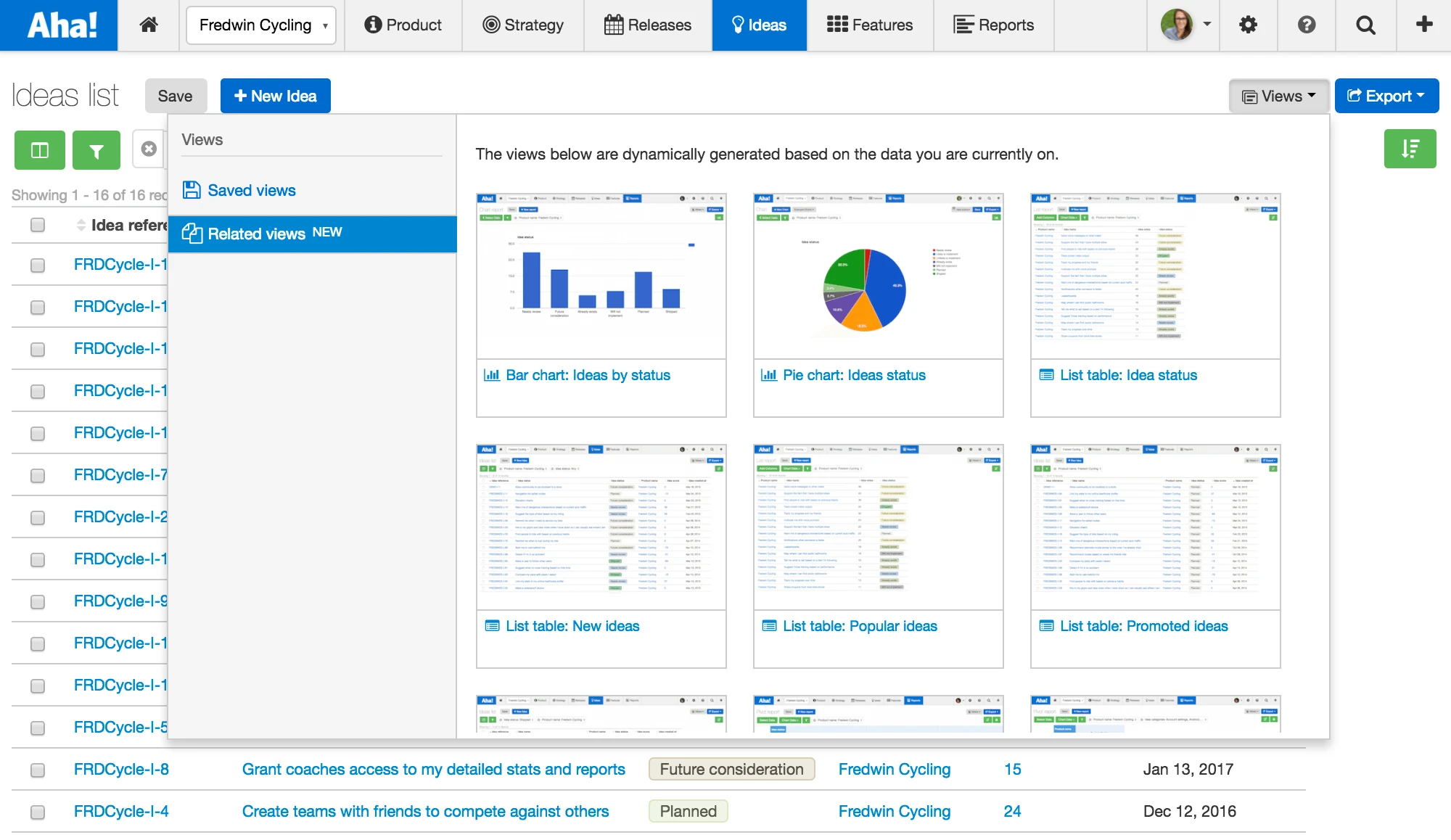This screenshot has height=840, width=1451.
Task: Select Saved views in the Views panel
Action: click(x=251, y=190)
